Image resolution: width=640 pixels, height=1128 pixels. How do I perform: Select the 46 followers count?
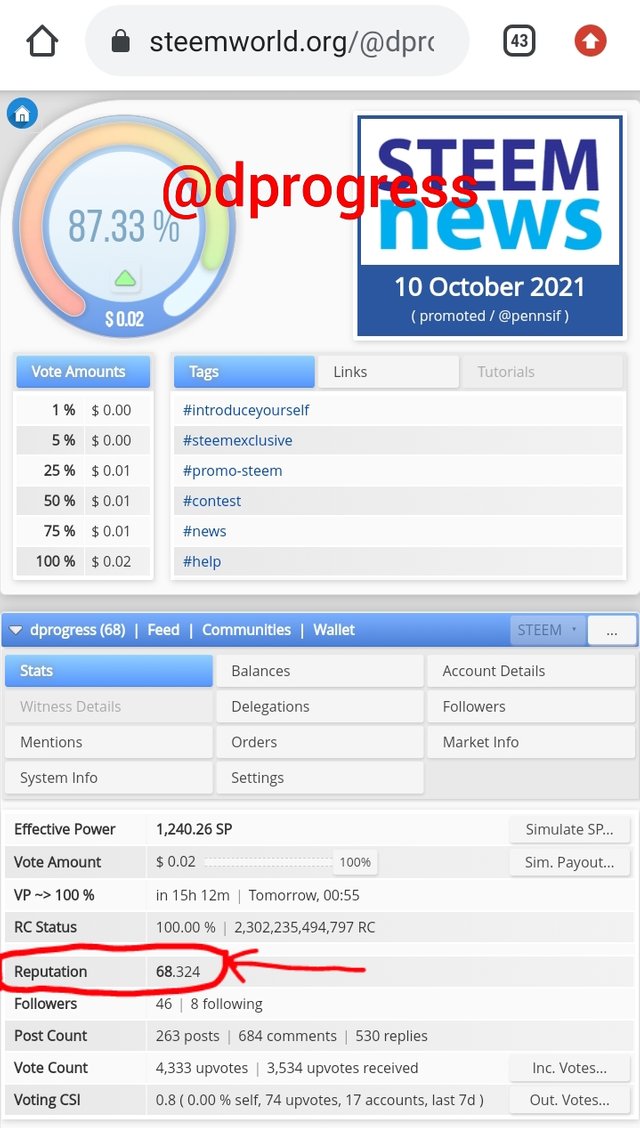pos(164,1004)
